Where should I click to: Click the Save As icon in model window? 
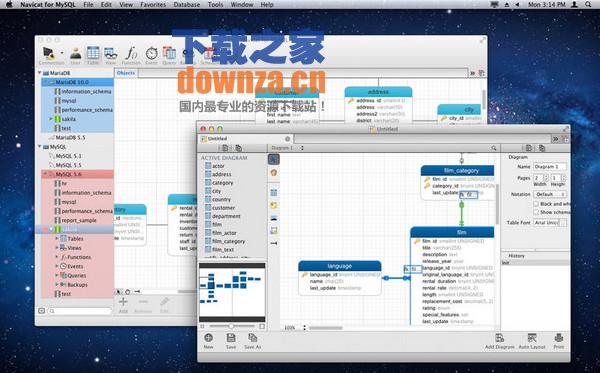coord(253,337)
